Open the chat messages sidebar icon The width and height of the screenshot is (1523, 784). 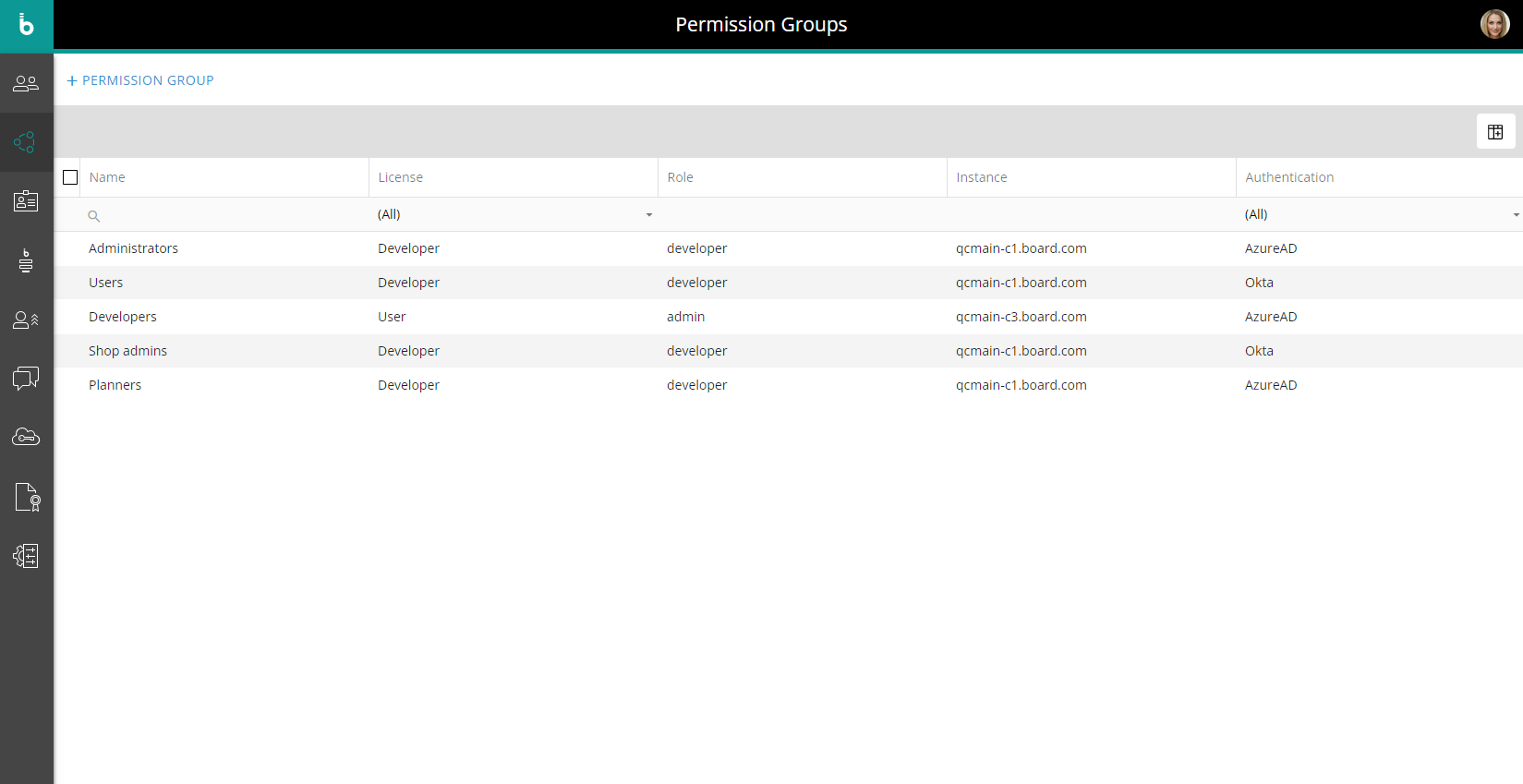tap(26, 378)
